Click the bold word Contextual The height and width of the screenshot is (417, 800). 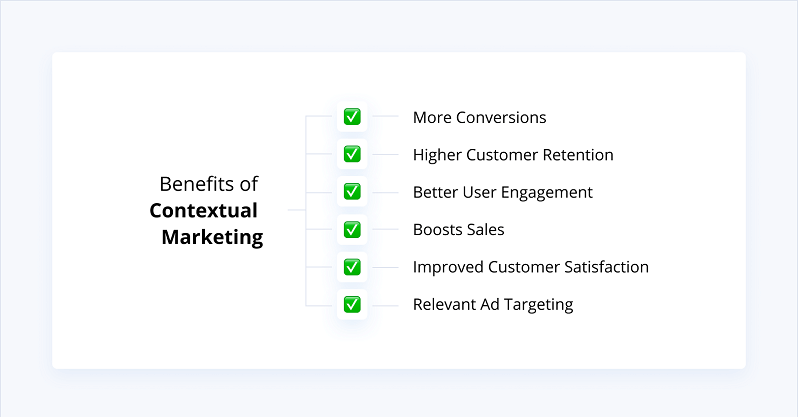click(x=204, y=210)
